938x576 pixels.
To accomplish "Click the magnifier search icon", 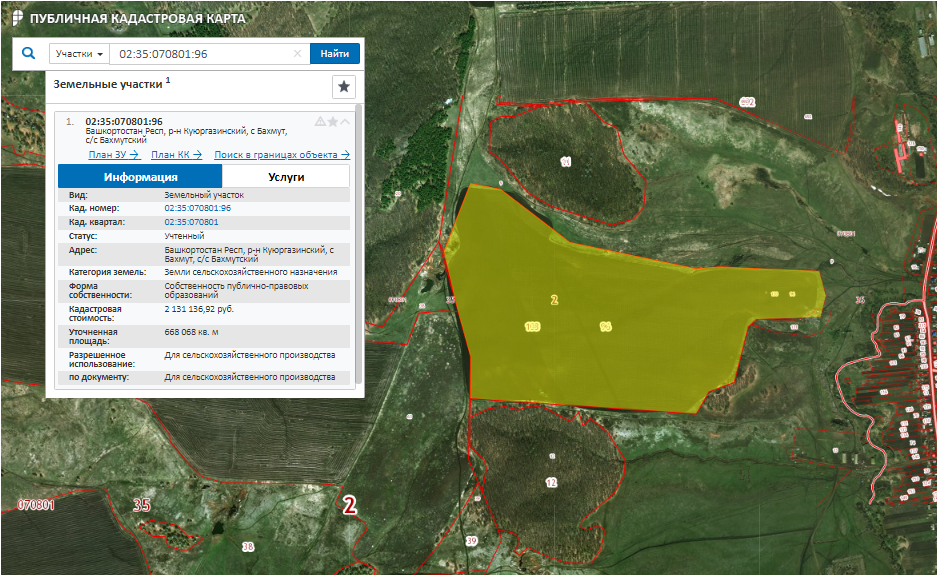I will click(28, 53).
